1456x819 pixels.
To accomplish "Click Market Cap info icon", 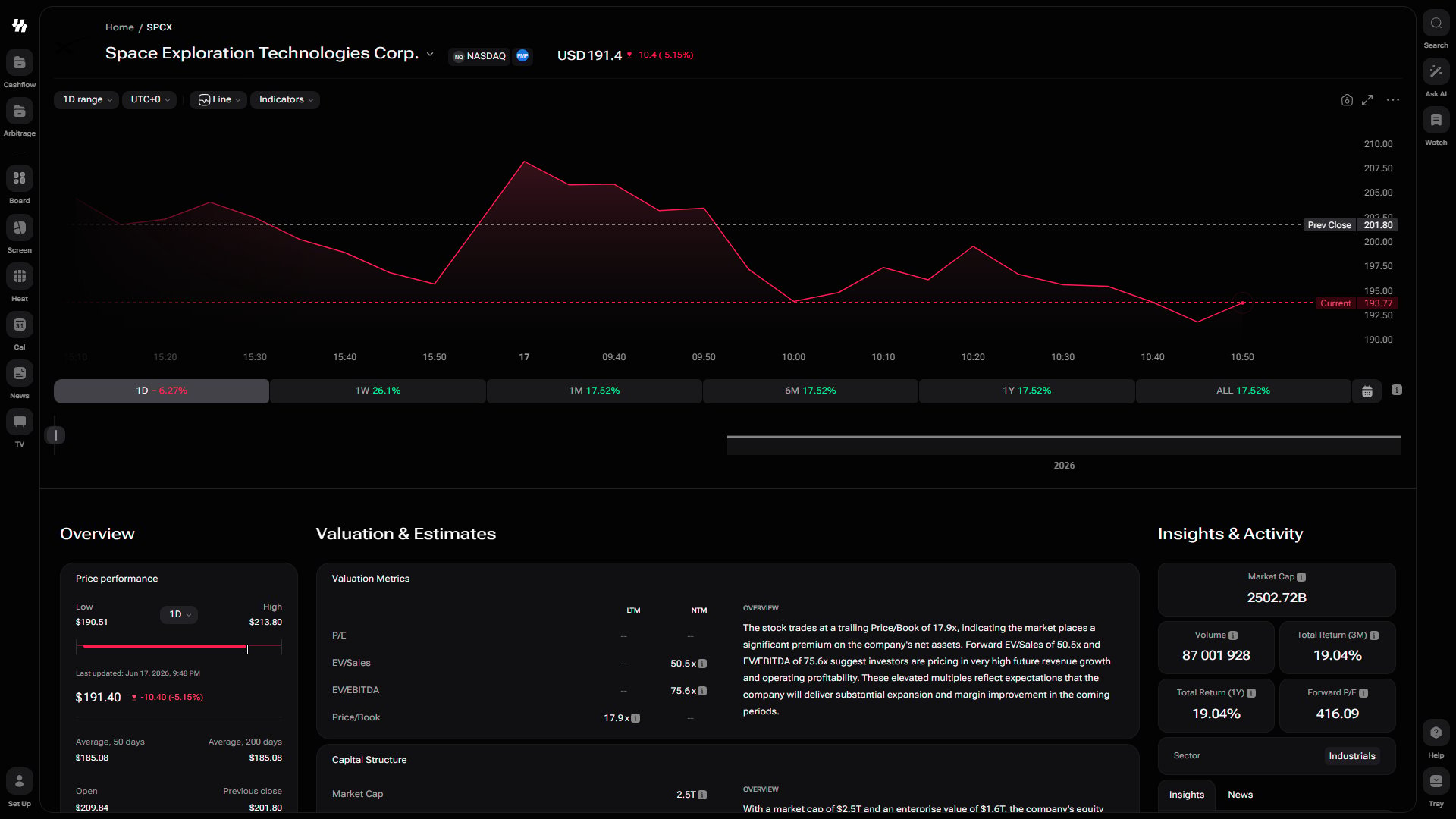I will (x=1301, y=577).
